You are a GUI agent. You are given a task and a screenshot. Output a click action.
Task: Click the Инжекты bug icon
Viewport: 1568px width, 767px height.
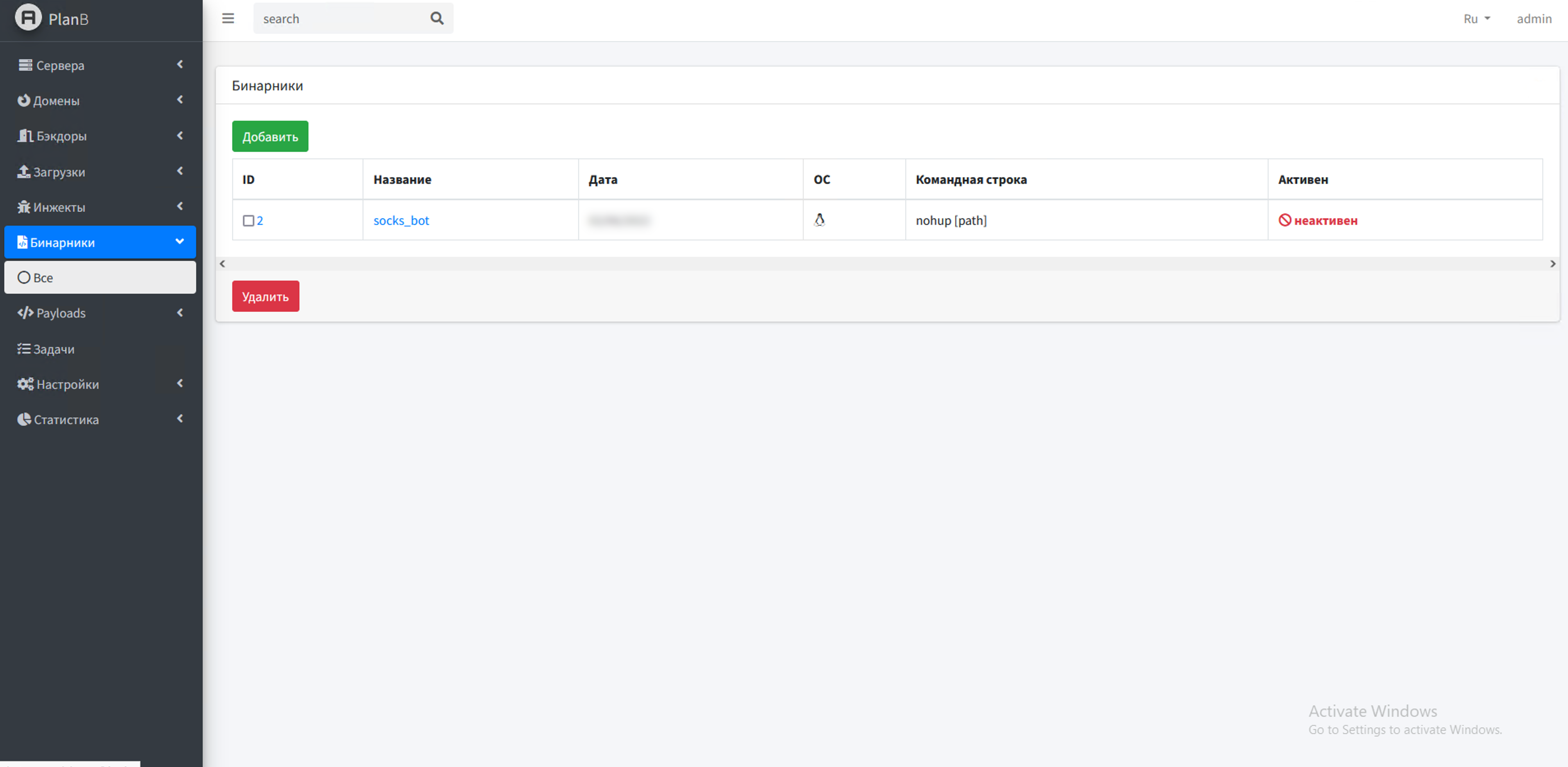click(x=24, y=207)
